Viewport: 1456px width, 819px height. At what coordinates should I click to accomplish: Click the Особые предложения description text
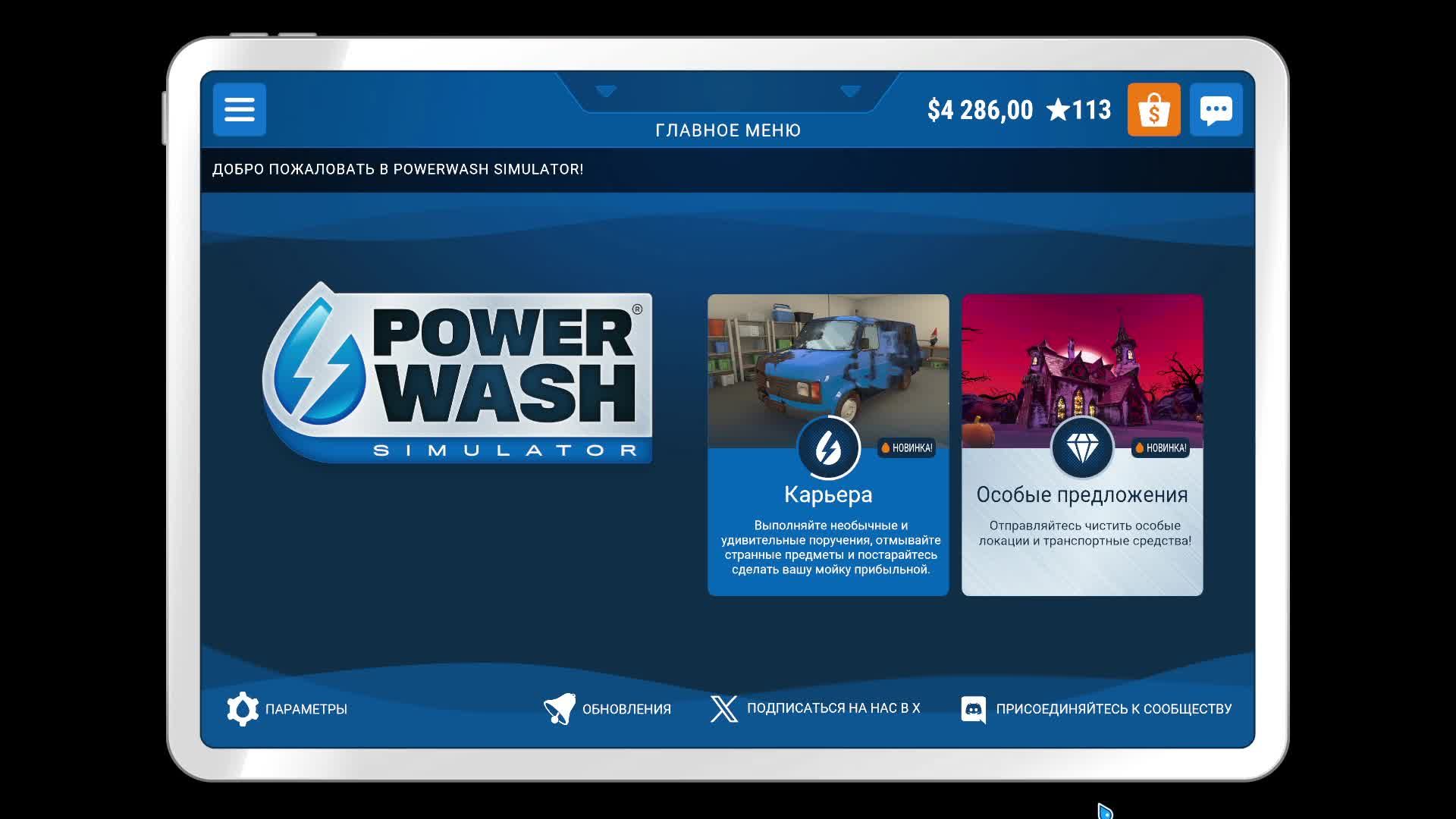coord(1084,533)
